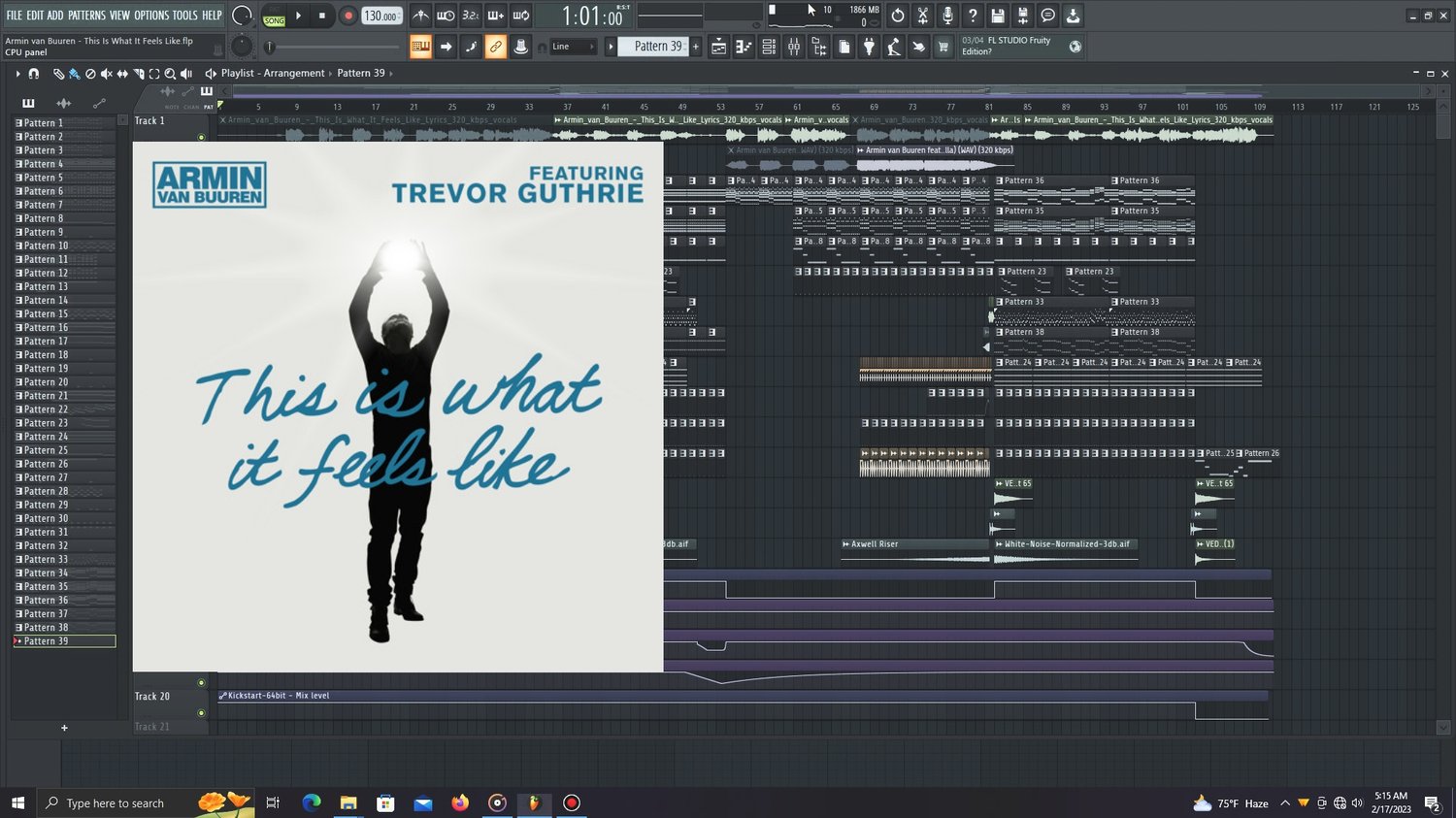Expand the arrow left of pattern selector

[x=611, y=47]
